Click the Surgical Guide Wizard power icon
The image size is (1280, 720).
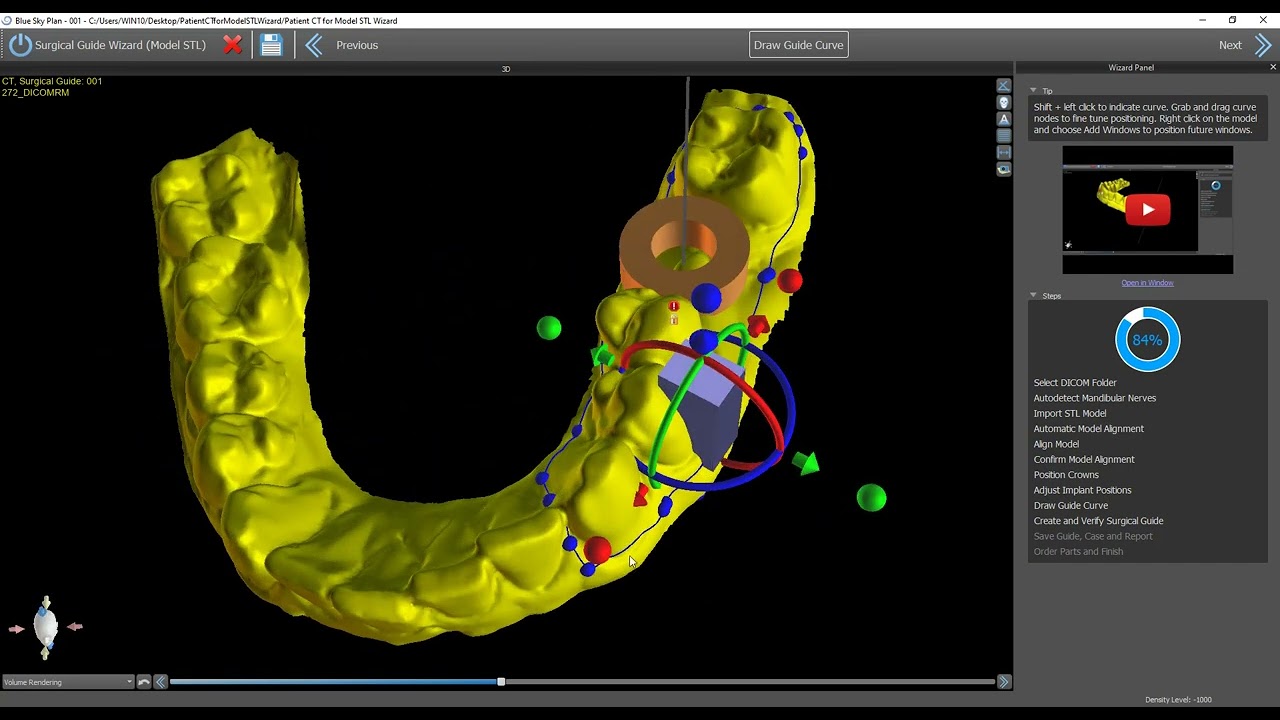pos(20,45)
